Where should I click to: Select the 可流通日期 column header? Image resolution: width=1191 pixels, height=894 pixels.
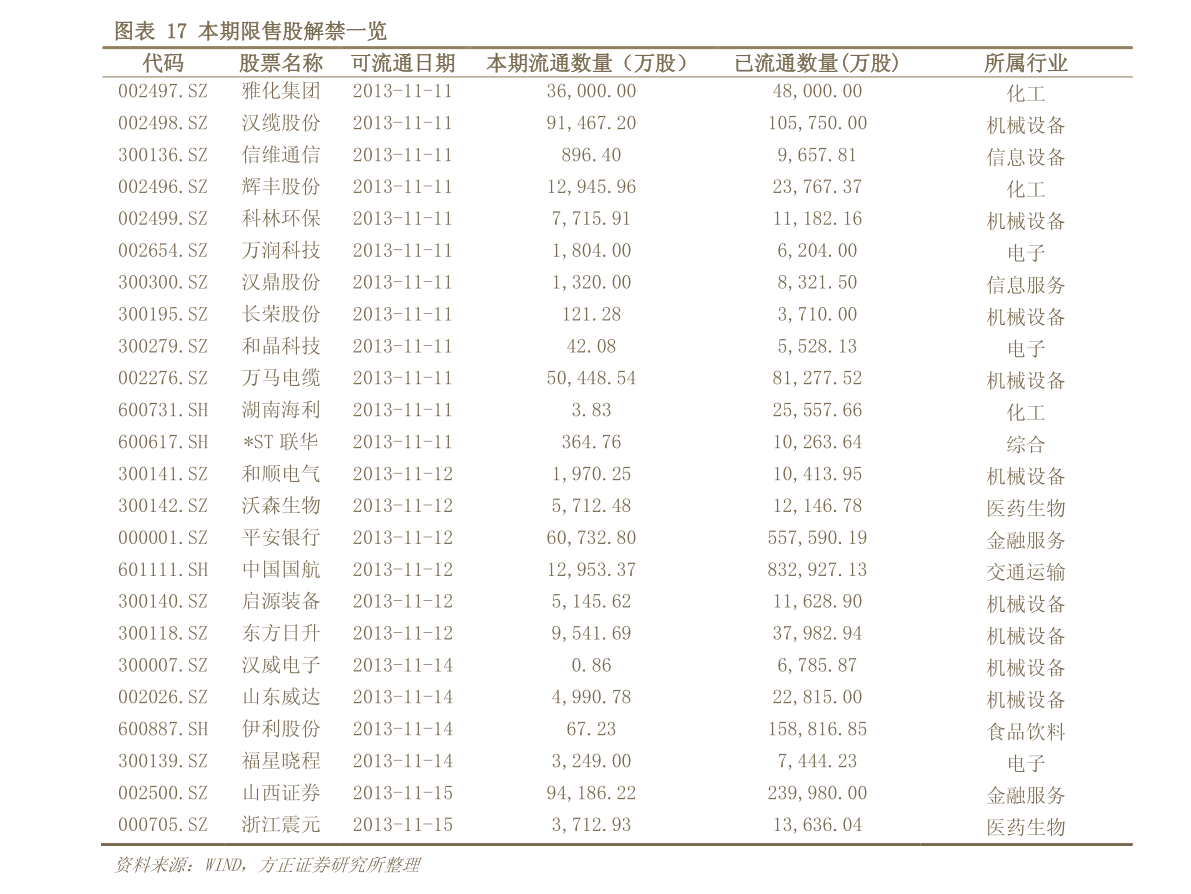[403, 63]
